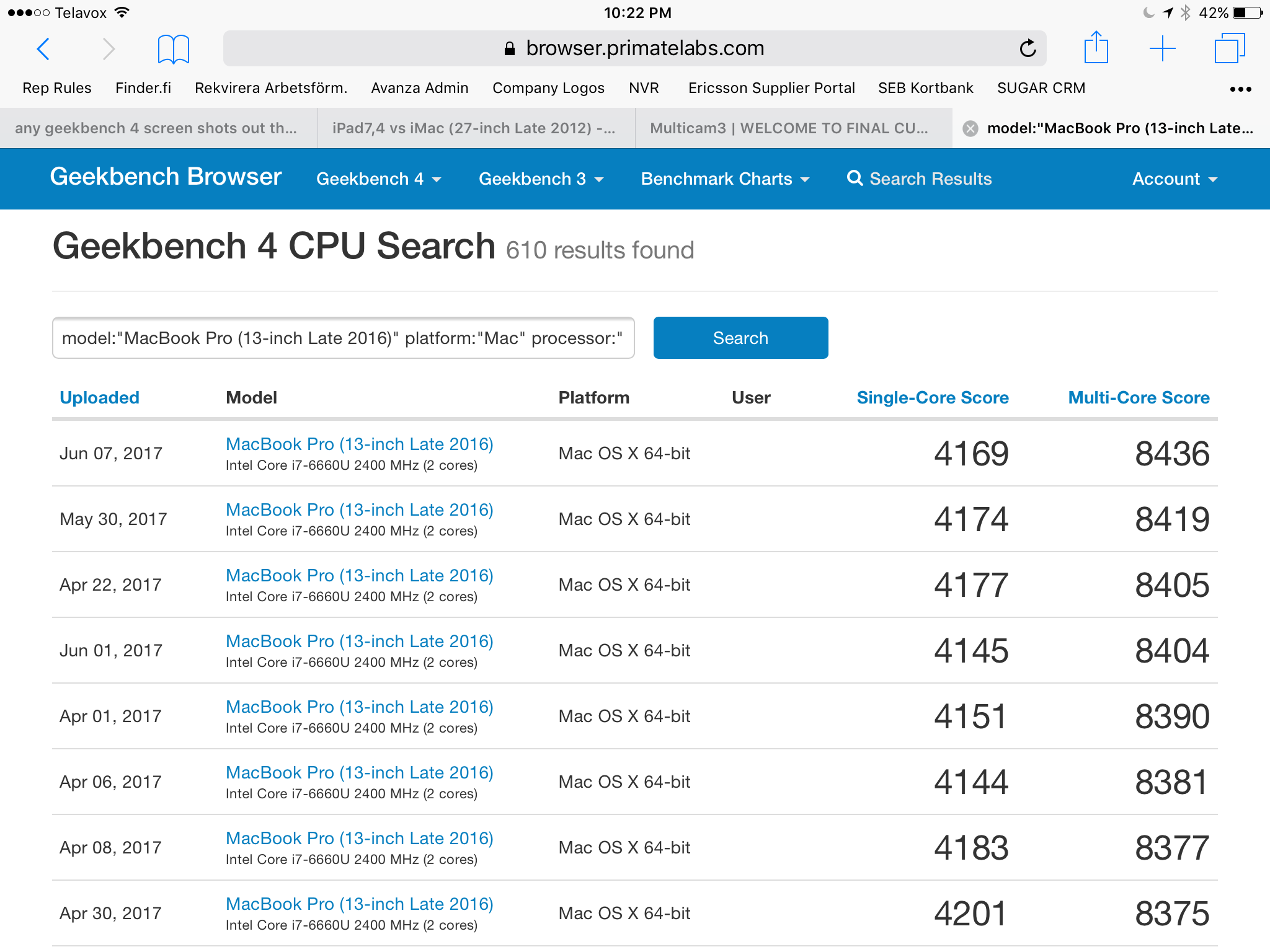Screen dimensions: 1270x952
Task: Open Company Logos bookmark
Action: (548, 88)
